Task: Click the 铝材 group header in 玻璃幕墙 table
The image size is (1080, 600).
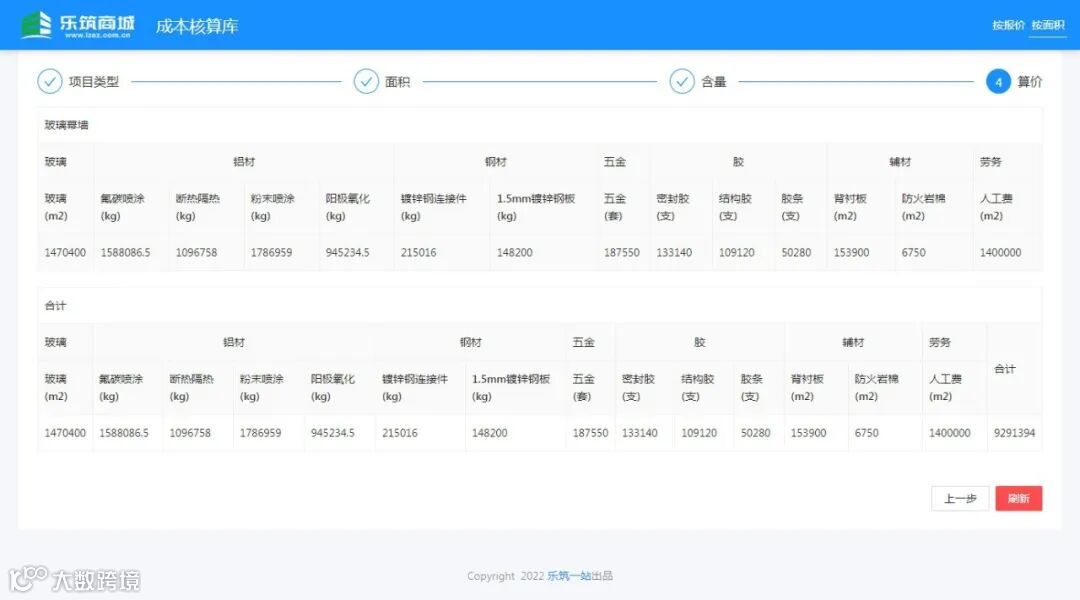Action: point(244,162)
